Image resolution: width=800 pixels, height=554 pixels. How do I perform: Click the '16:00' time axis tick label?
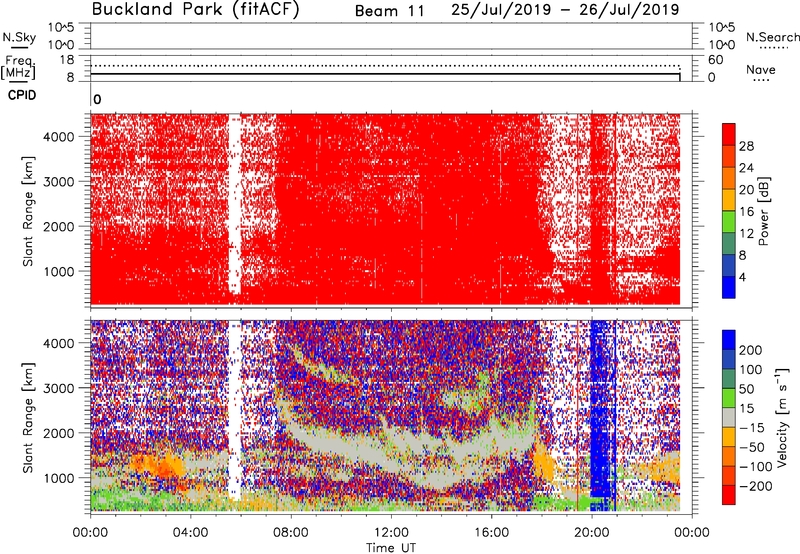pyautogui.click(x=491, y=533)
